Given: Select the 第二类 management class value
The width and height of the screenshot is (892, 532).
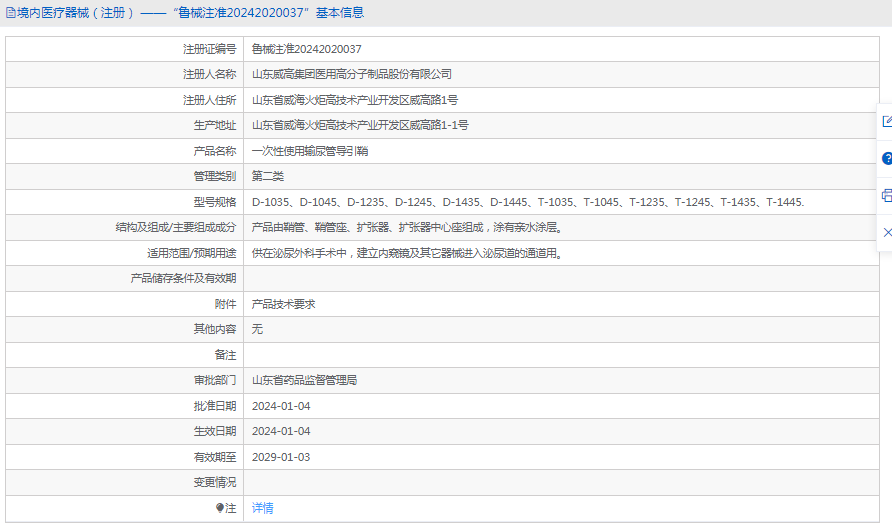Looking at the screenshot, I should 268,176.
